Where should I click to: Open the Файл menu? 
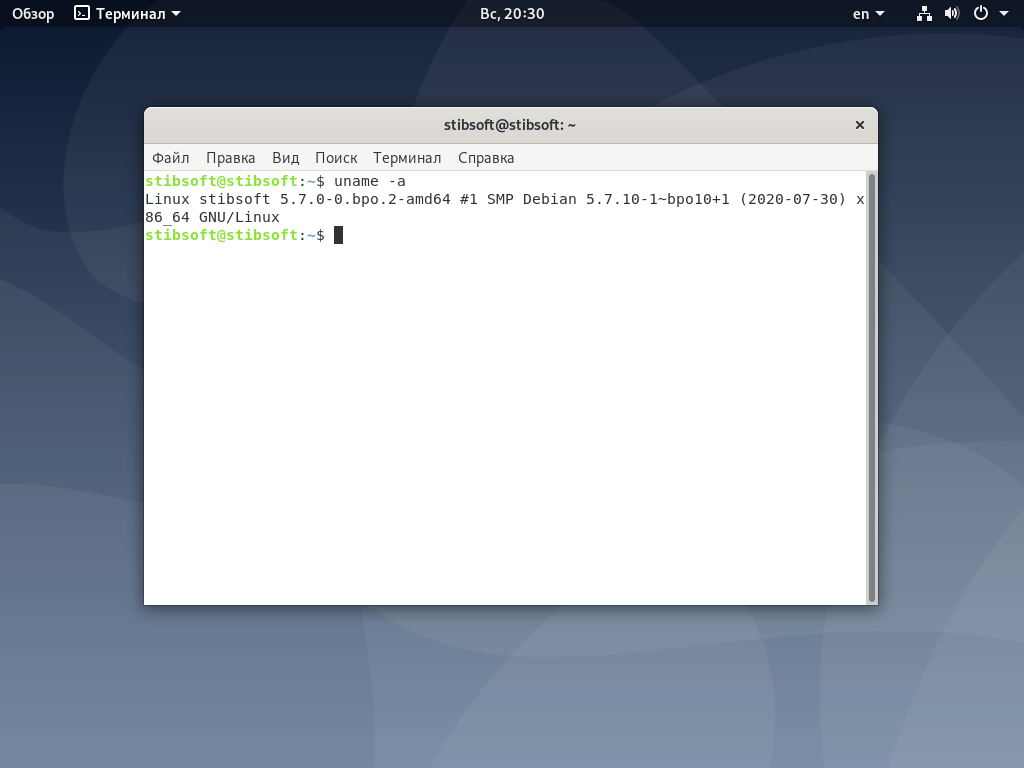tap(170, 158)
